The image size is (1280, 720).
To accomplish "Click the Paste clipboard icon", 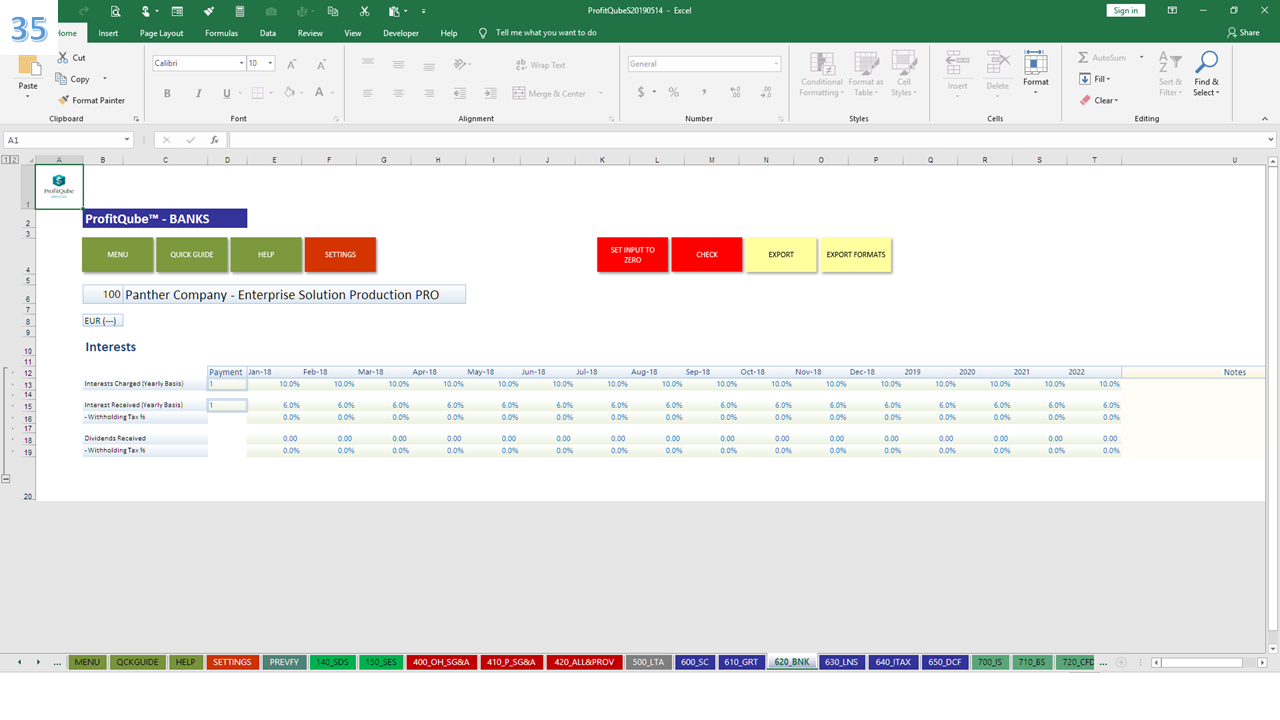I will coord(28,67).
